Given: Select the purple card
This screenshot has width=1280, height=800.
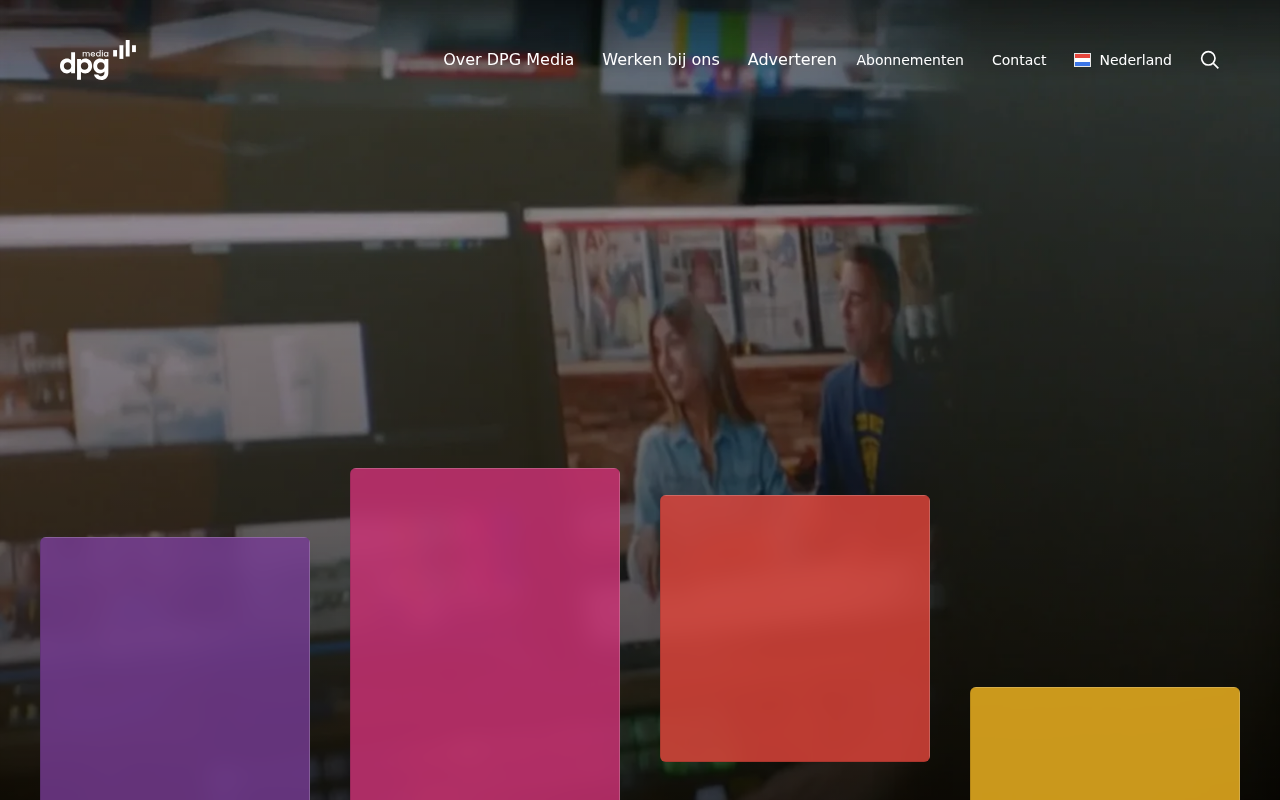Looking at the screenshot, I should pos(175,668).
